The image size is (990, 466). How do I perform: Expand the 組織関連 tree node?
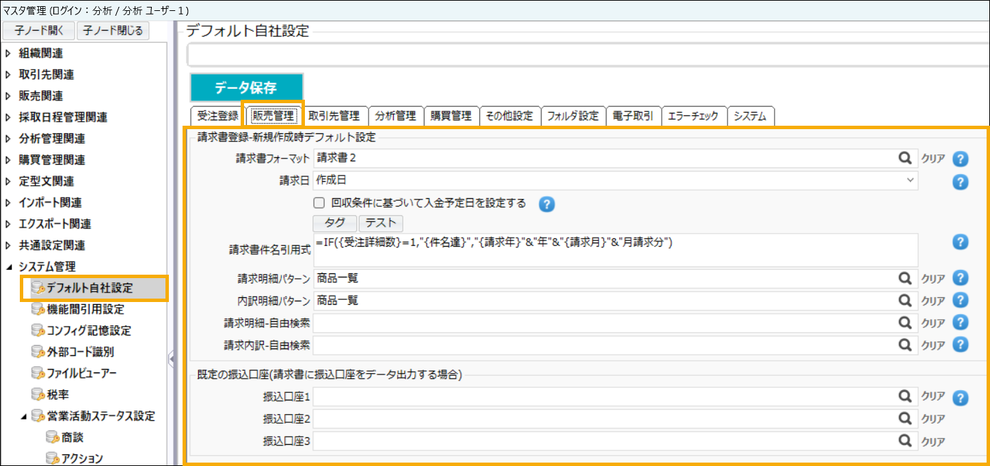coord(8,54)
